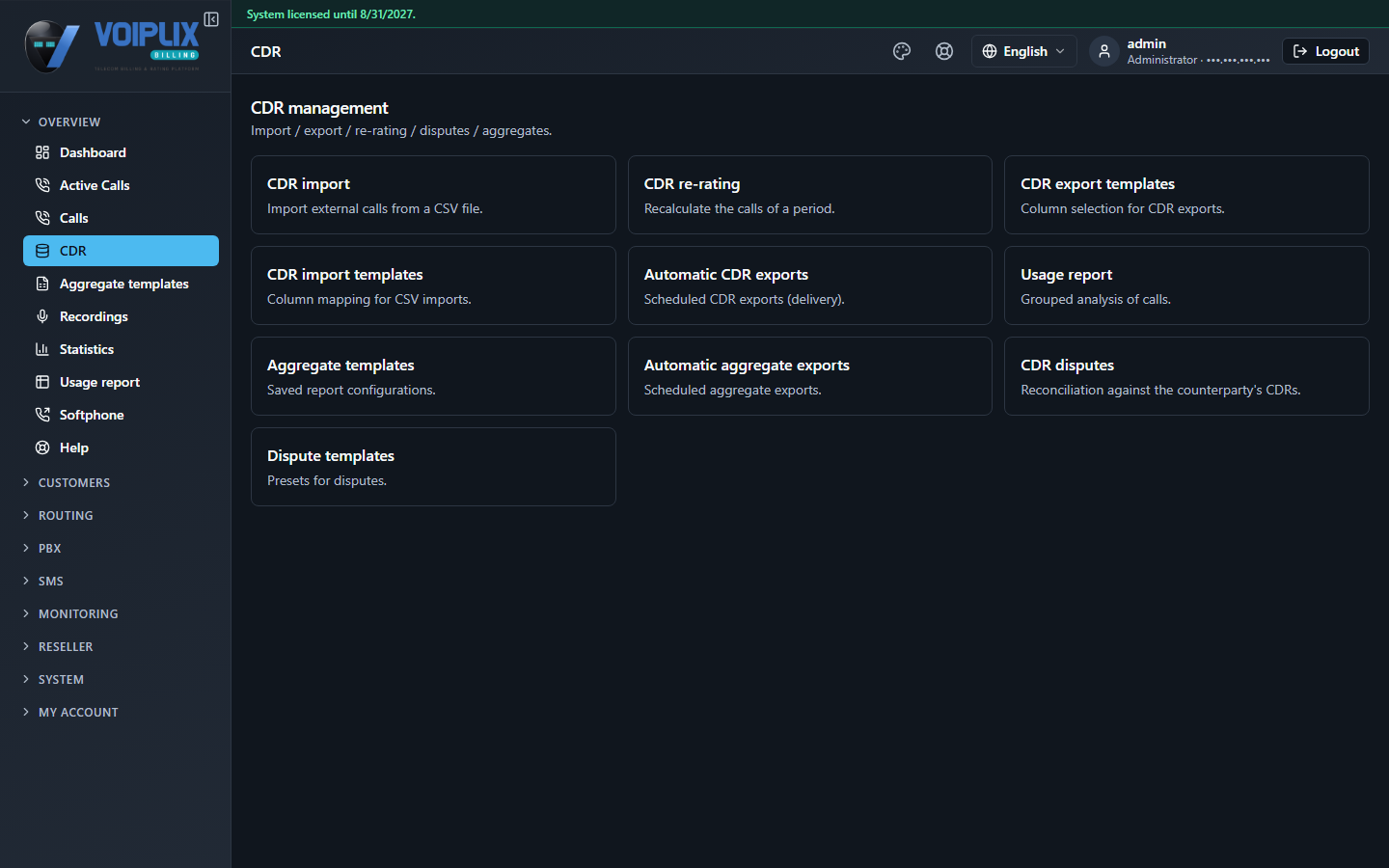
Task: Open the CDR disputes card
Action: (x=1186, y=376)
